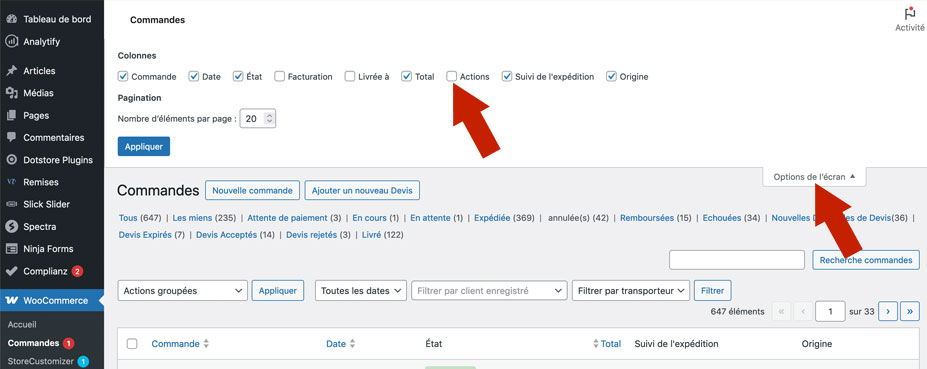Screen dimensions: 927x369
Task: Toggle the Origine column checkbox
Action: click(x=611, y=76)
